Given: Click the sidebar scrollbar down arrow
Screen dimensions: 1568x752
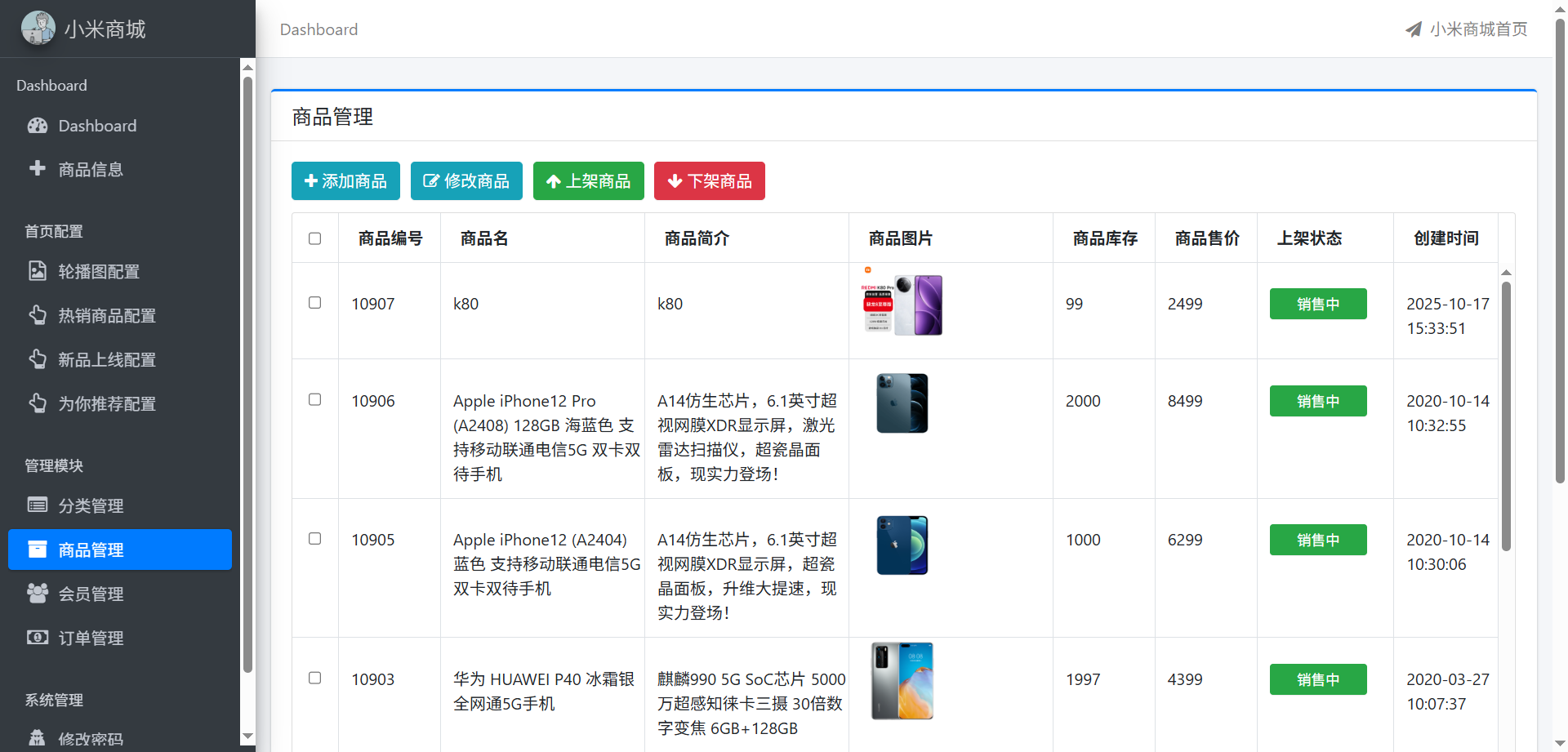Looking at the screenshot, I should click(x=247, y=736).
